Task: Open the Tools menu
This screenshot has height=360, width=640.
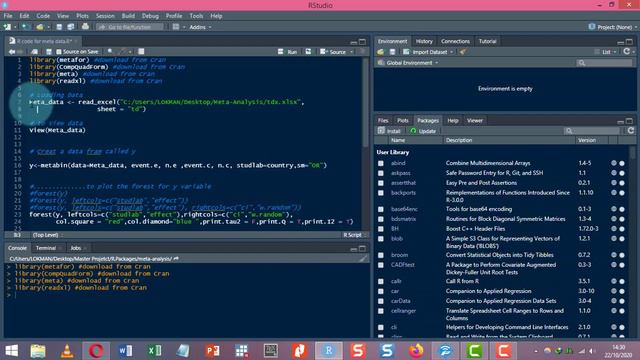Action: (196, 16)
